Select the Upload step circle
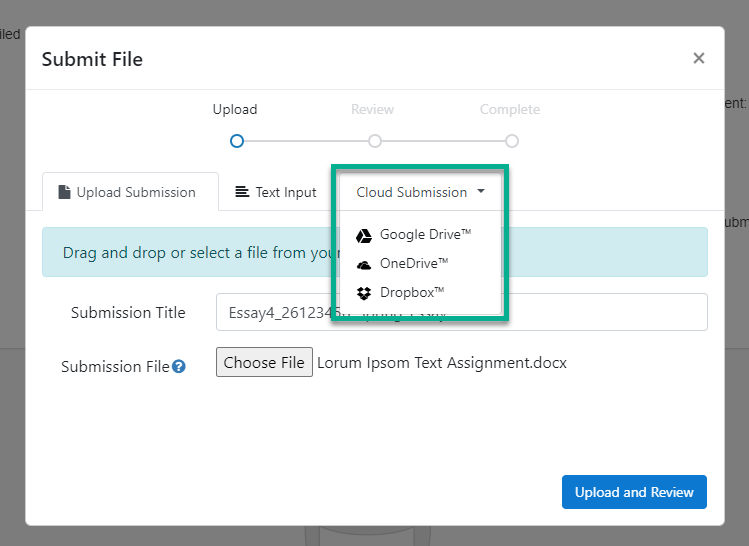 237,141
